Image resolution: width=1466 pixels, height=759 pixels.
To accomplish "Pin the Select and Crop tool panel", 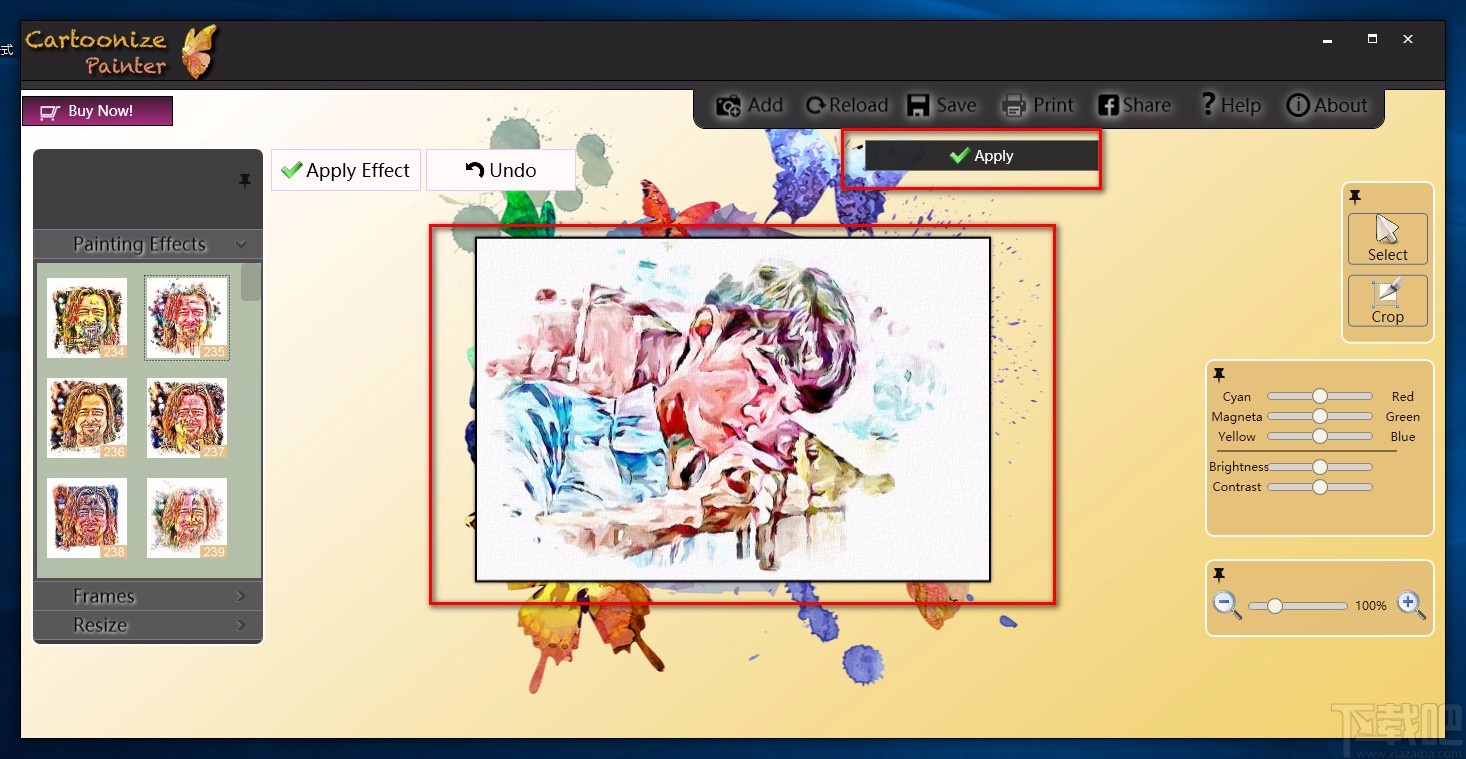I will coord(1355,196).
